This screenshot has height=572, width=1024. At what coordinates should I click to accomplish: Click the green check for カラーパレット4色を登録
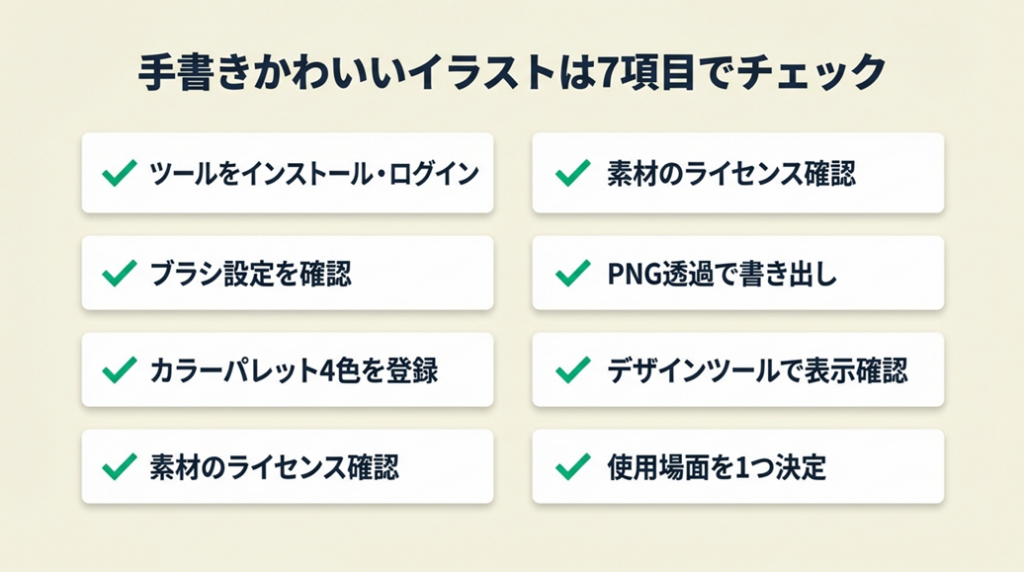(x=119, y=370)
